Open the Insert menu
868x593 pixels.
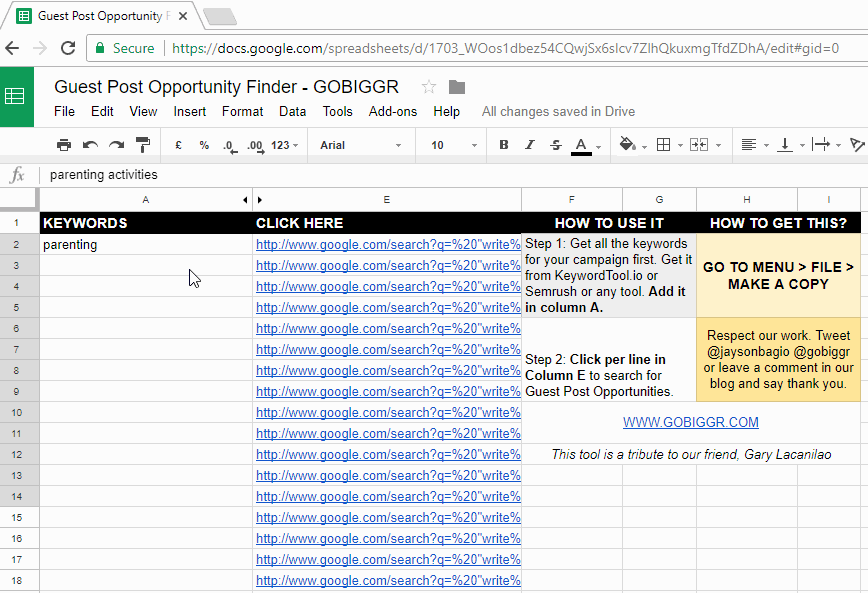[x=189, y=111]
